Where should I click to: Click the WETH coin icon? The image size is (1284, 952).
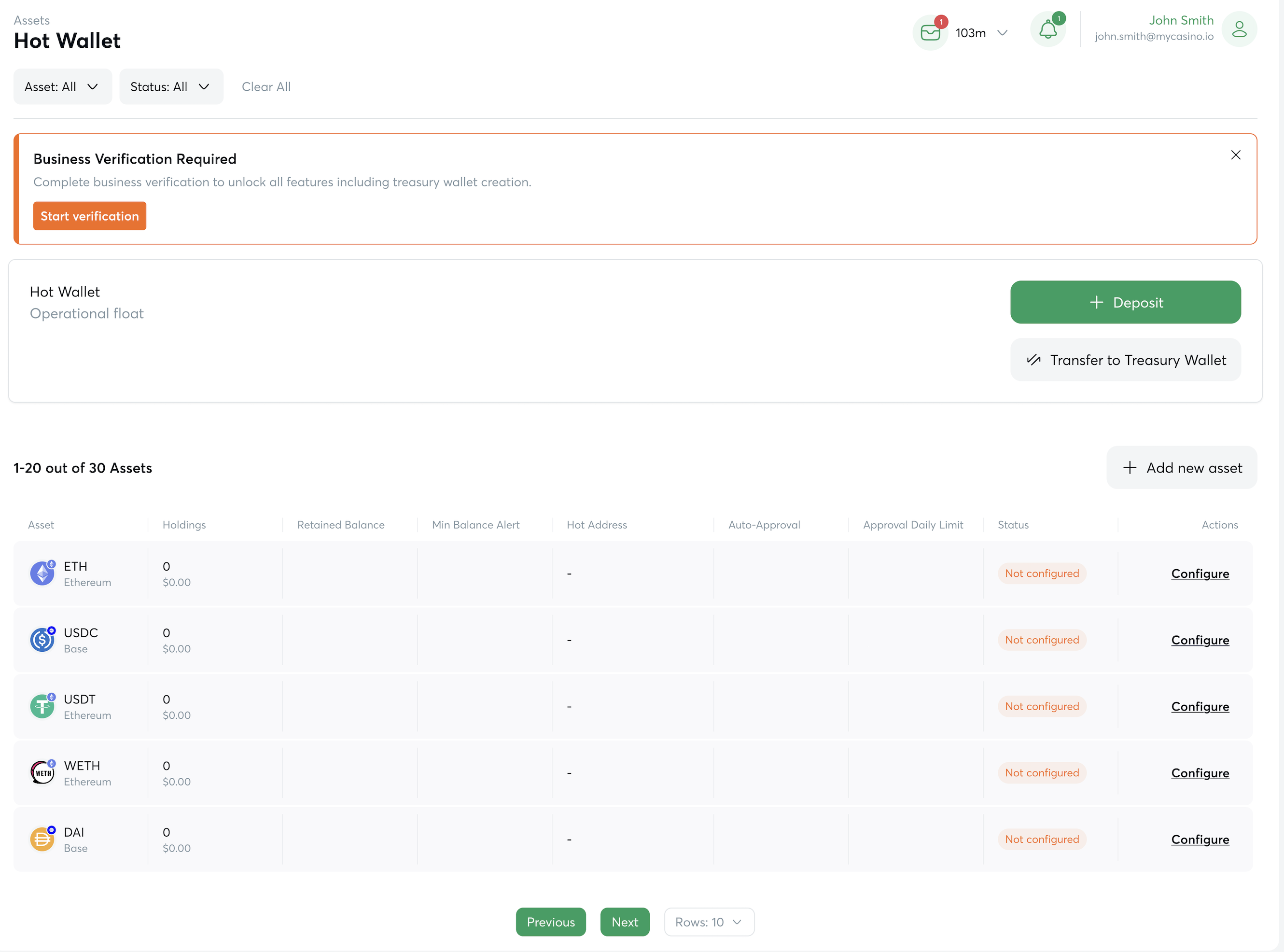pos(42,772)
